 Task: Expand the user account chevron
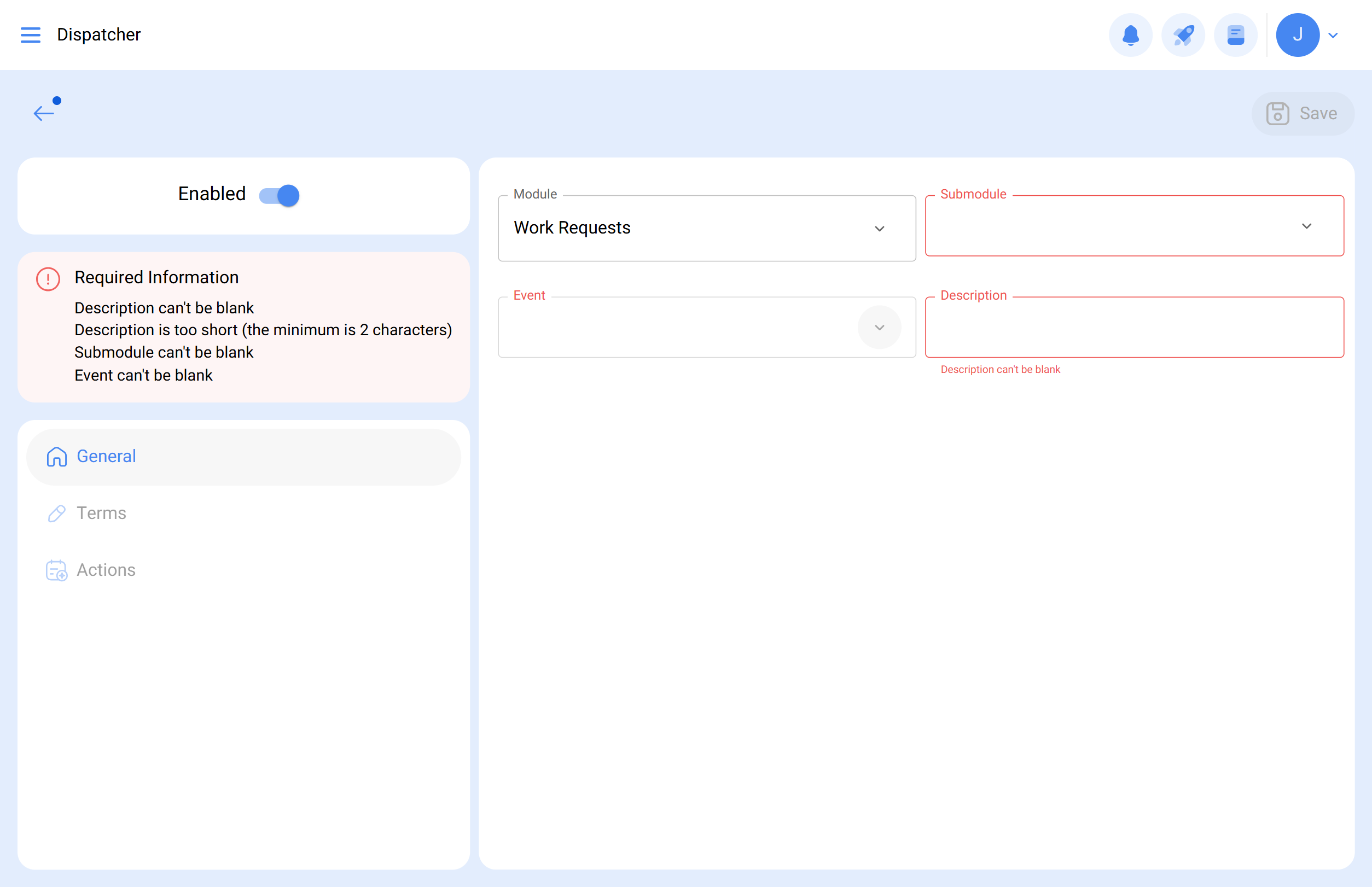point(1333,35)
